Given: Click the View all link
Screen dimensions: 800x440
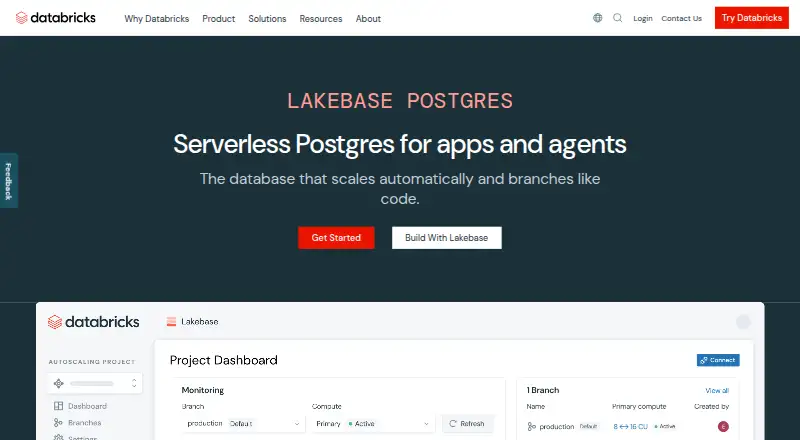Looking at the screenshot, I should tap(717, 390).
